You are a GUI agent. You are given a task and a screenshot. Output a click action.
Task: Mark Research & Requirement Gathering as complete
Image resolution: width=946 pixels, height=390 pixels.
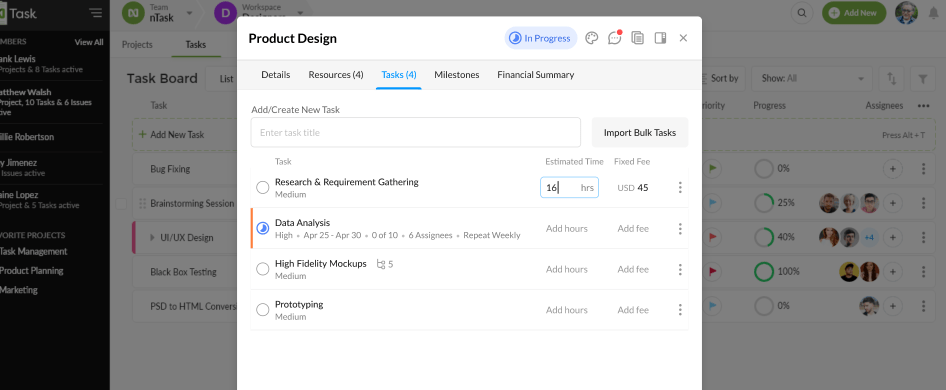(x=262, y=188)
